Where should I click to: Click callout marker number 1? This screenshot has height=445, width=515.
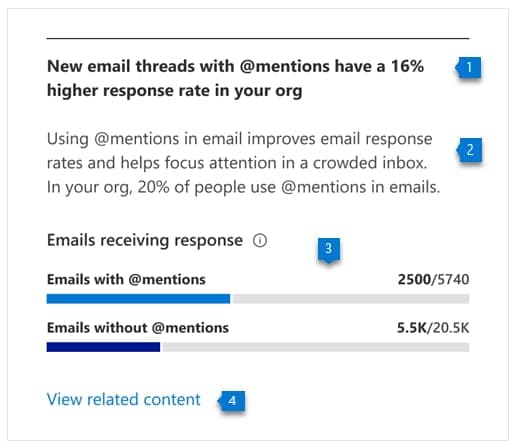pyautogui.click(x=468, y=68)
